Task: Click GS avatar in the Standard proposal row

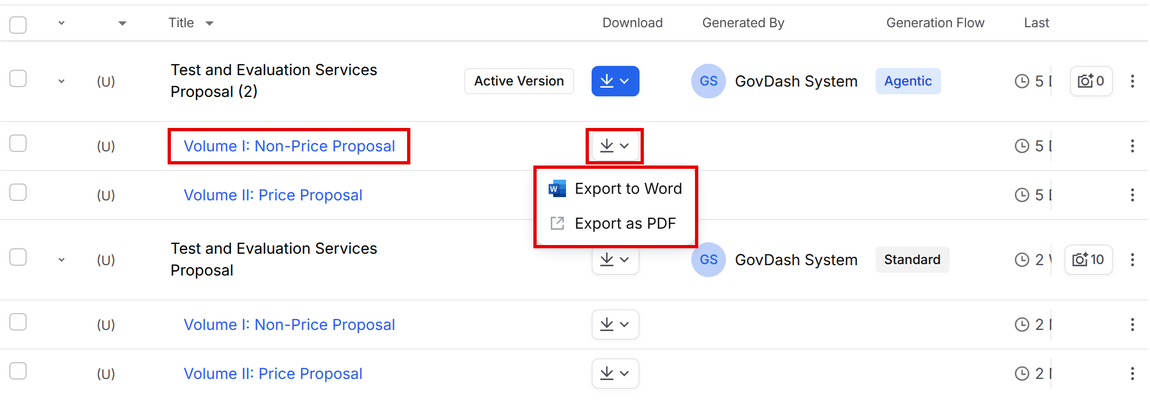Action: [x=708, y=260]
